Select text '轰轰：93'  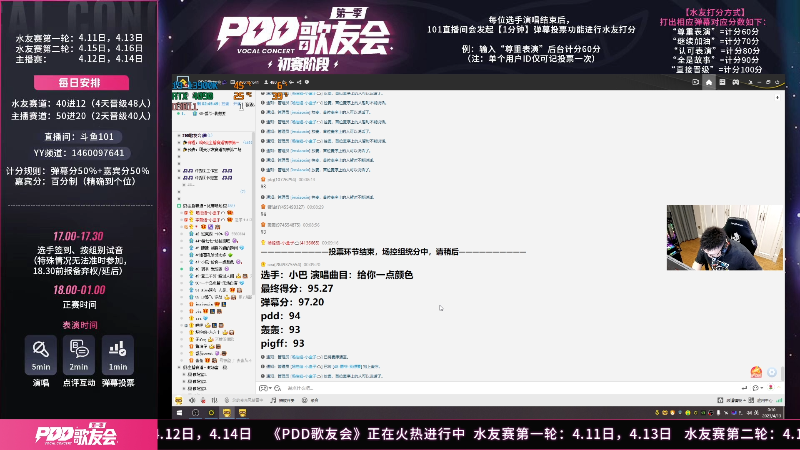coord(280,330)
